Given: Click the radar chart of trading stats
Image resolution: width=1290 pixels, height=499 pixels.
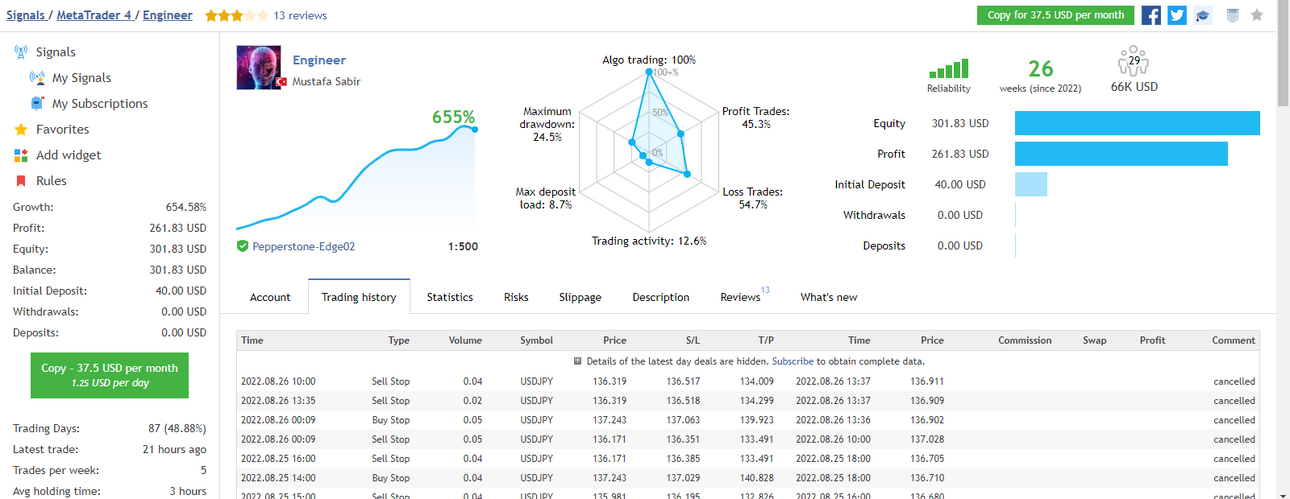Looking at the screenshot, I should coord(649,150).
